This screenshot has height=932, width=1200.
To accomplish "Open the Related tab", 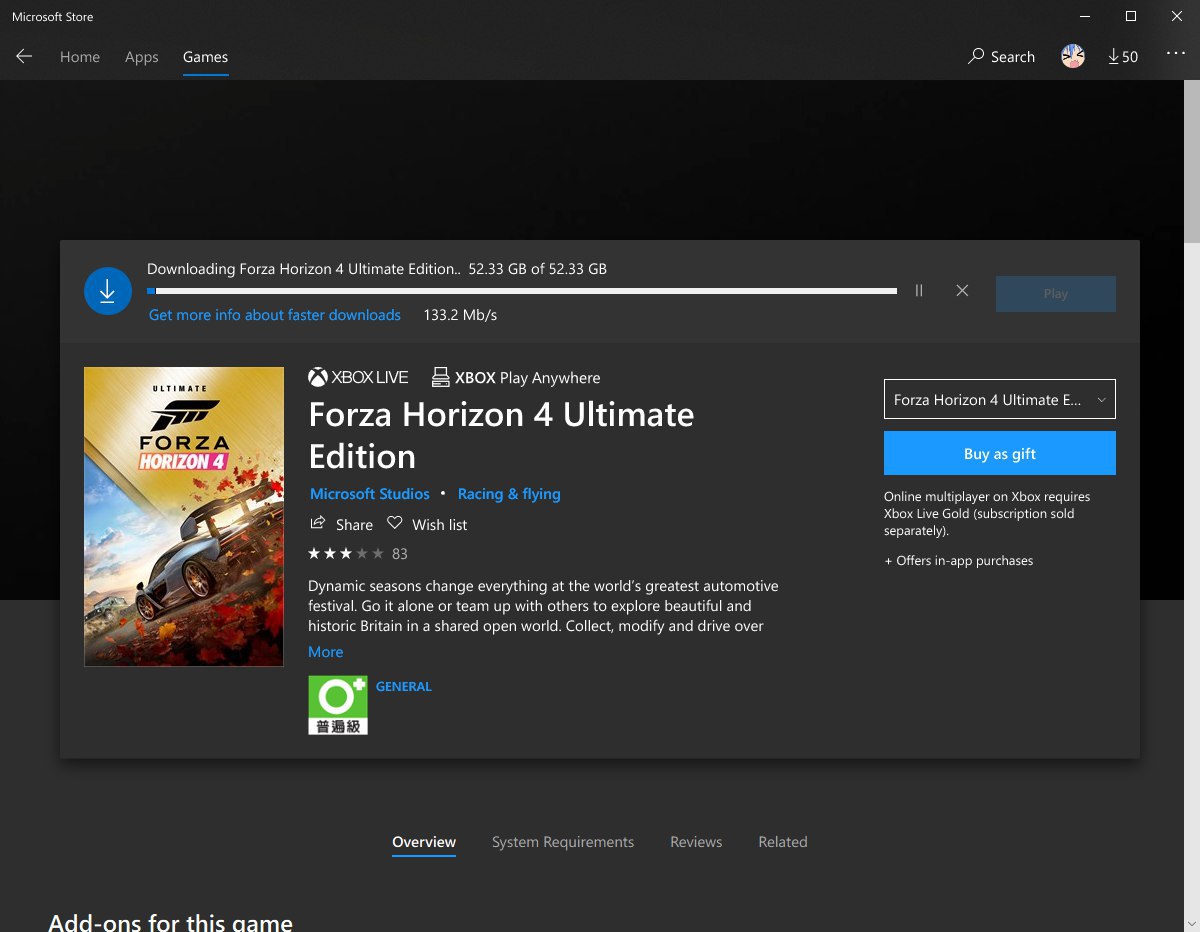I will point(783,842).
